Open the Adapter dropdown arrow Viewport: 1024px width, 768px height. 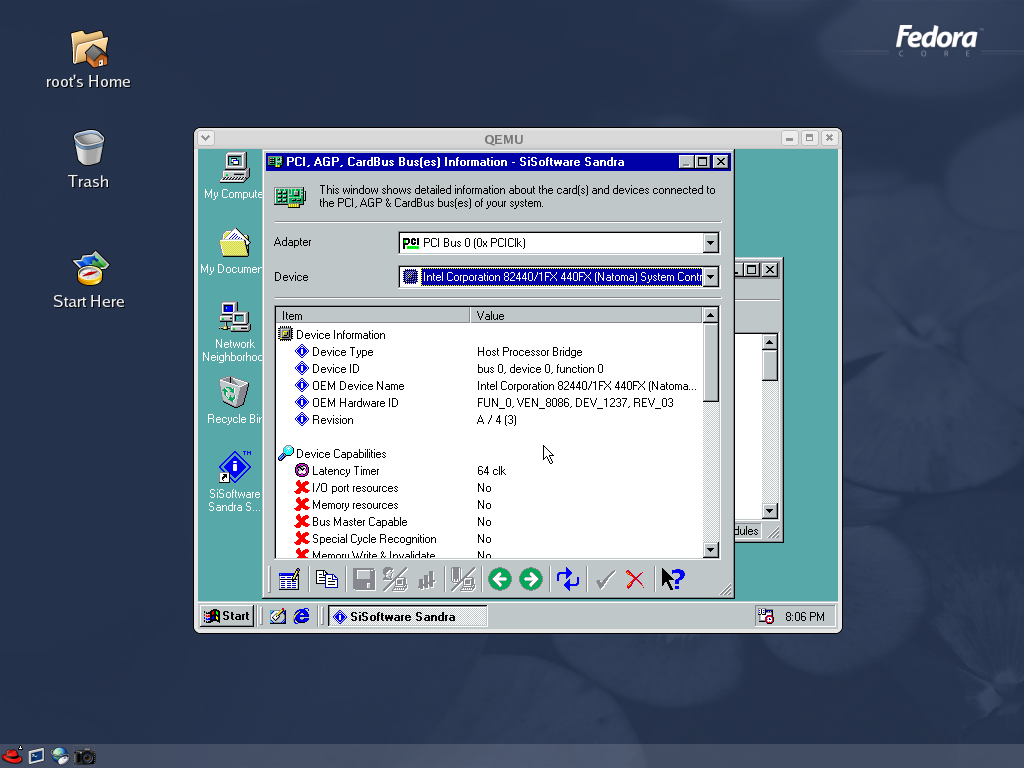711,243
